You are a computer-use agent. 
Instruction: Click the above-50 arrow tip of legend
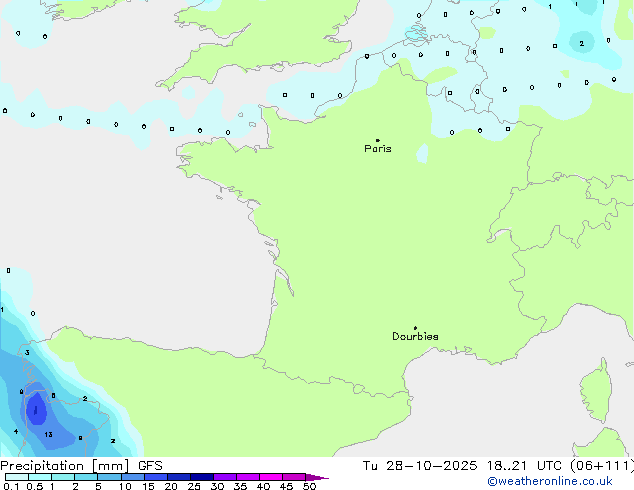pos(317,477)
